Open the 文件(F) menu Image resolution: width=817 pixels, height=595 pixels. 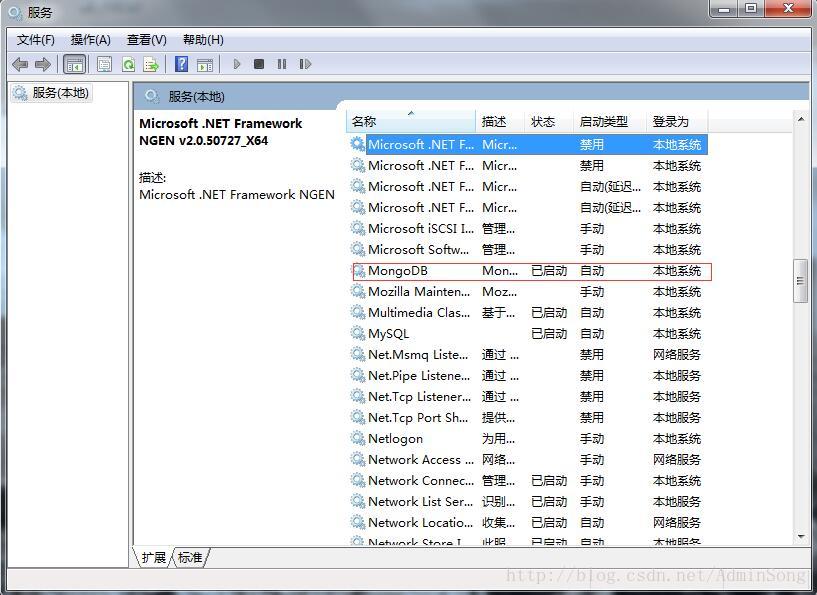(35, 40)
